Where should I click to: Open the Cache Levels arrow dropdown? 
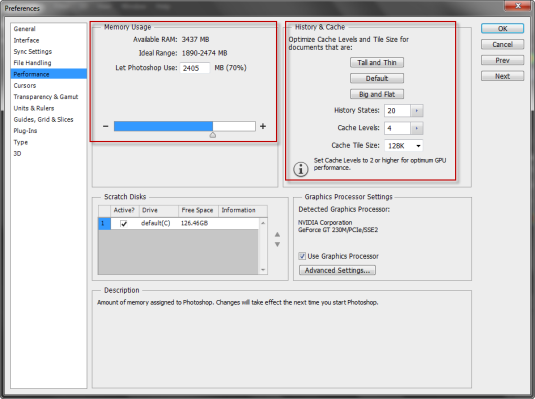417,128
